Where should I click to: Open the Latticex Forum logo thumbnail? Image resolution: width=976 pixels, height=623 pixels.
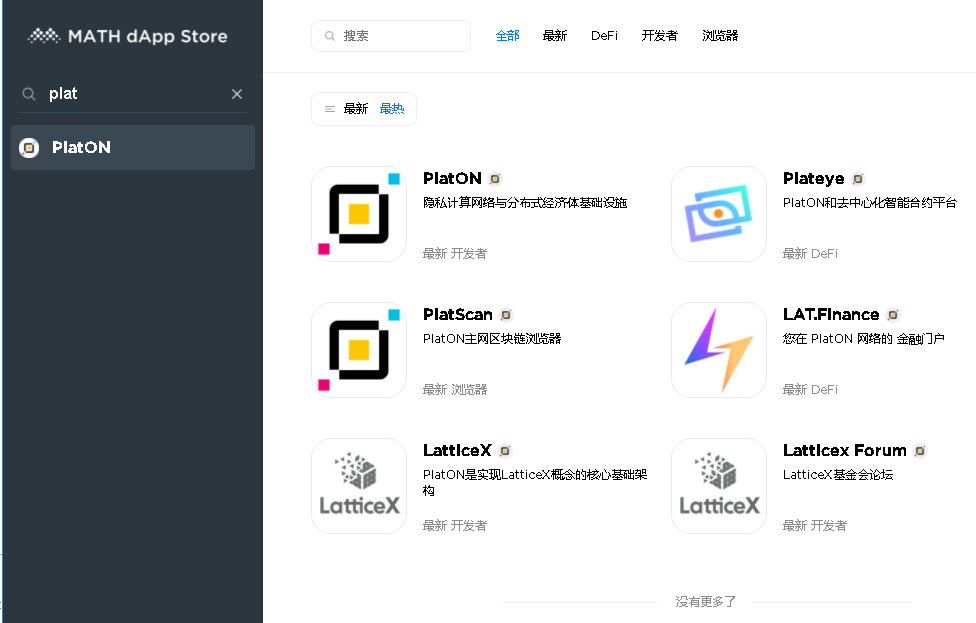719,485
